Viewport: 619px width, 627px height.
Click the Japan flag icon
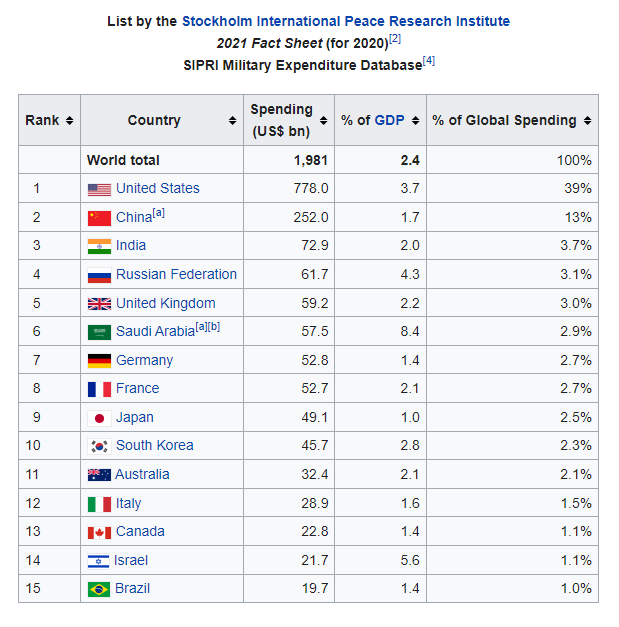click(99, 418)
